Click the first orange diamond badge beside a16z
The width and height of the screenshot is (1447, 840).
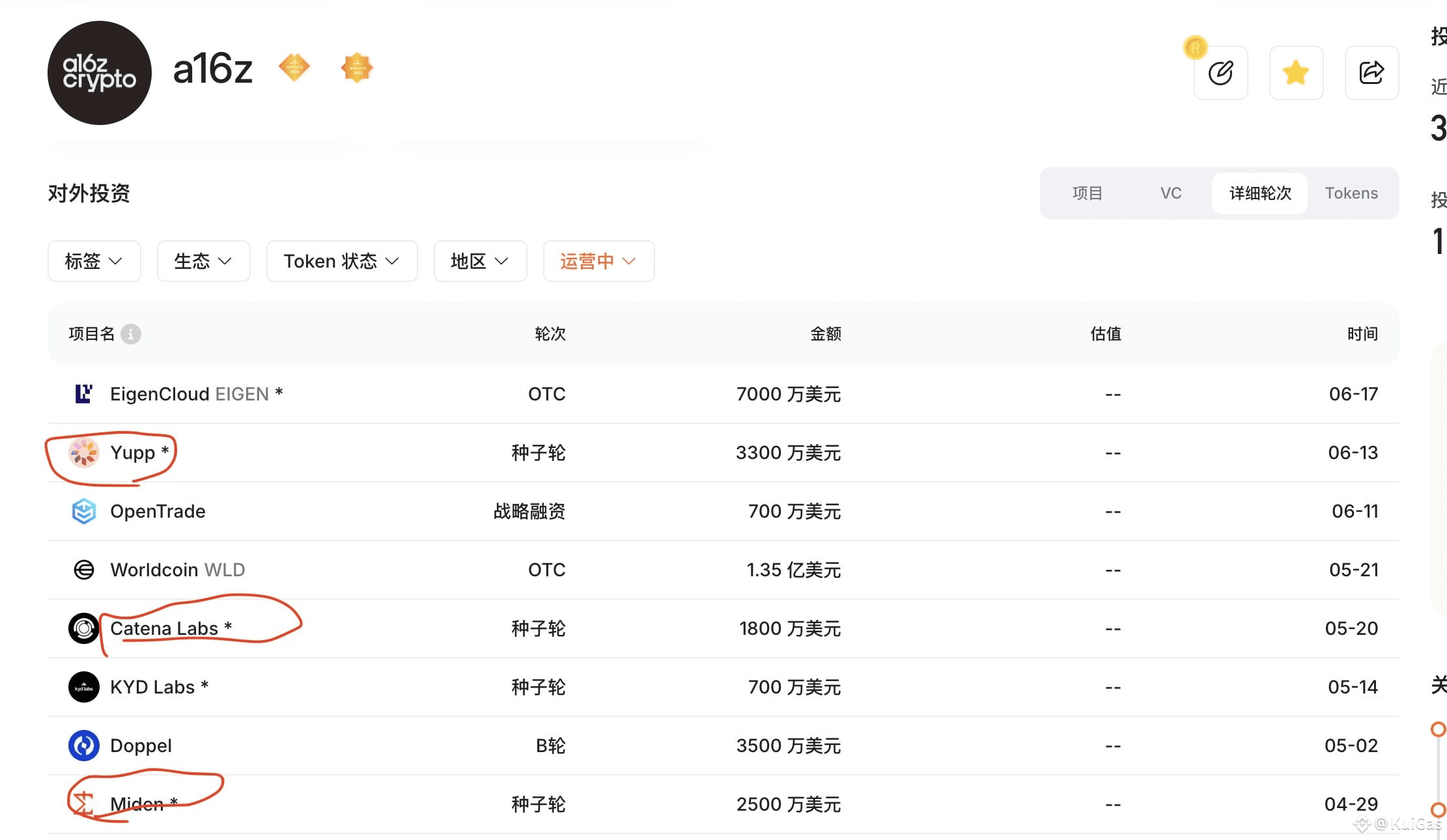294,68
